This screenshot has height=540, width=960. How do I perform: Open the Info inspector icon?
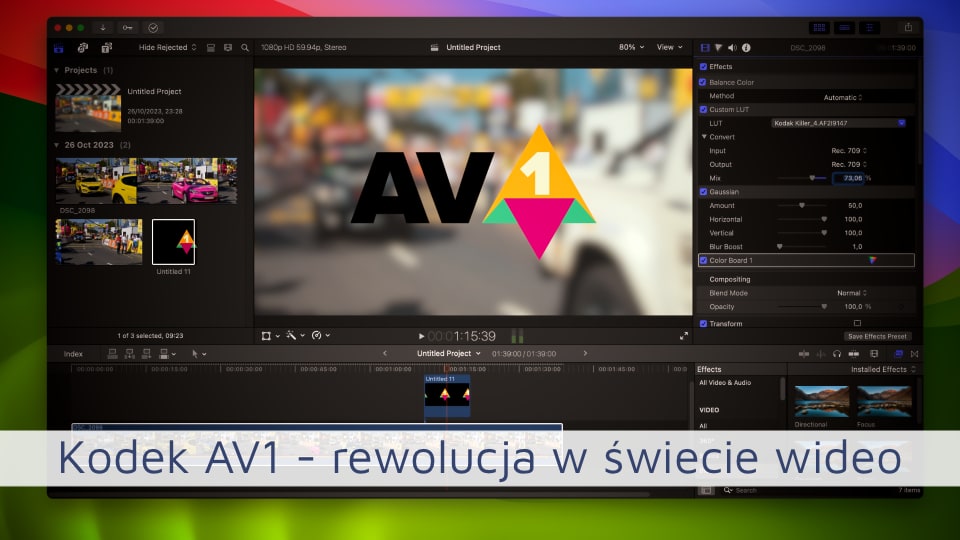tap(746, 47)
